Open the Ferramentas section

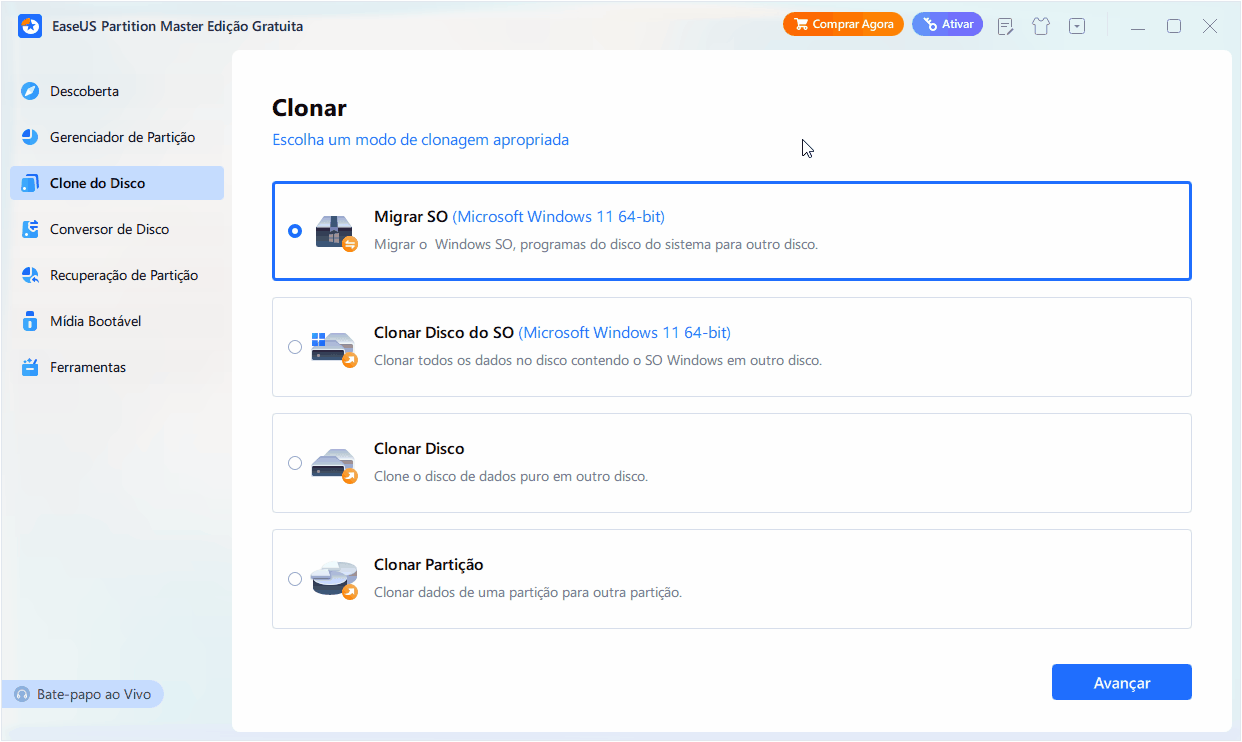[x=117, y=367]
